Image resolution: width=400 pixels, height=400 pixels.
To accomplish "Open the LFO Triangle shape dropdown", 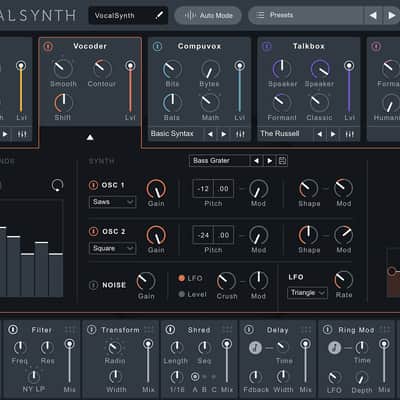I will 307,293.
